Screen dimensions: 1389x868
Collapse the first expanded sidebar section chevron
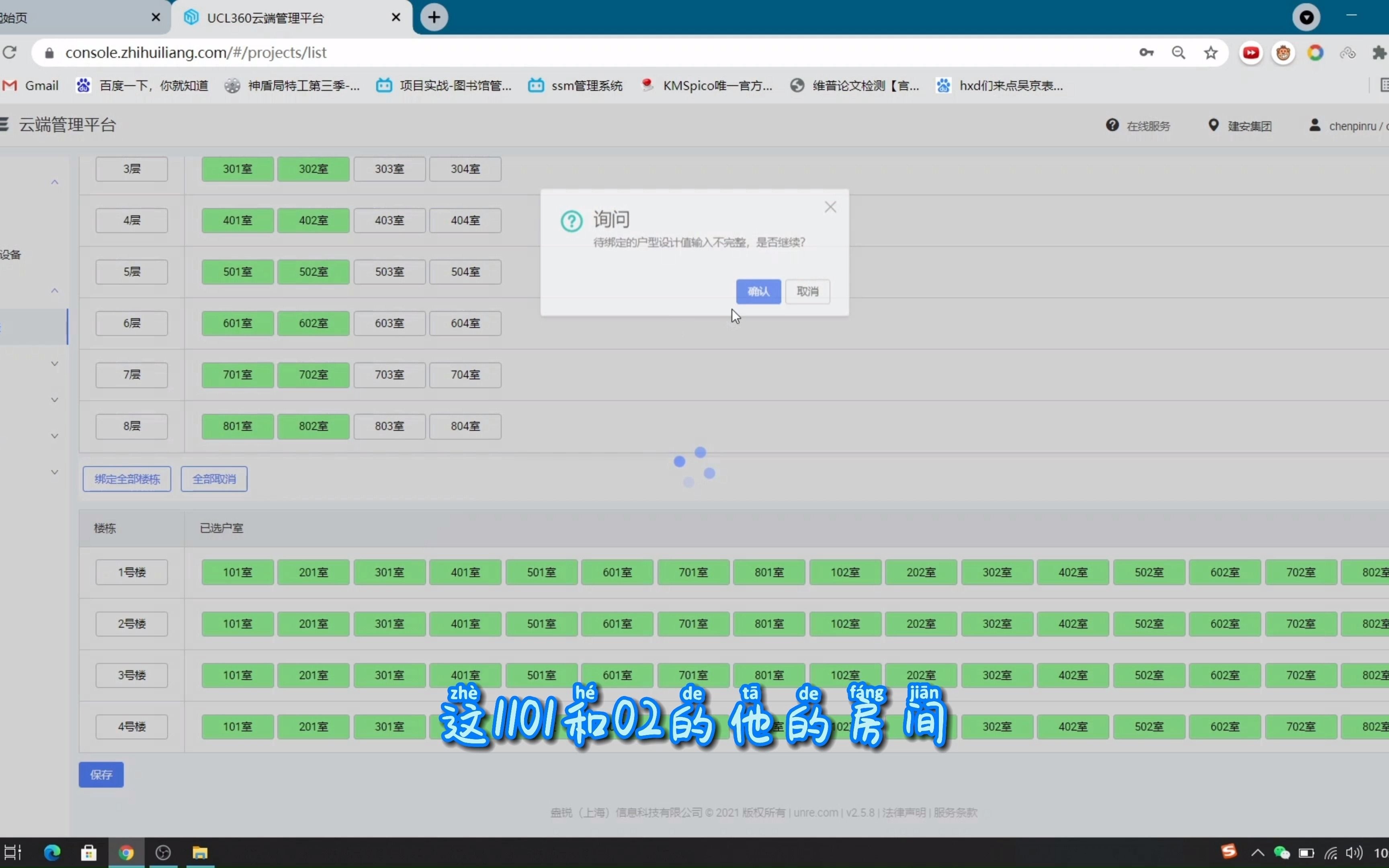[55, 182]
